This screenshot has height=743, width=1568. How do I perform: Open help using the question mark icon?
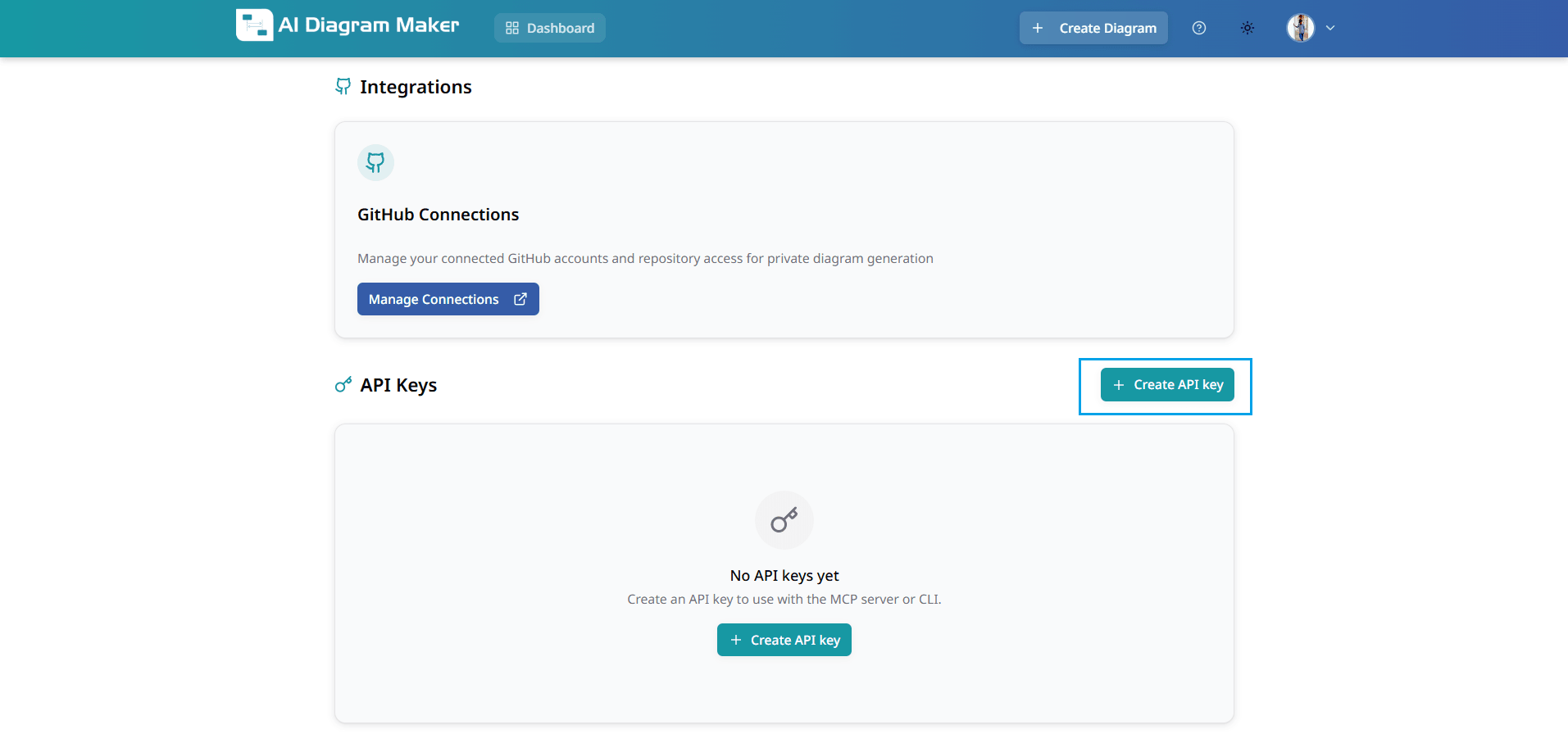tap(1198, 27)
